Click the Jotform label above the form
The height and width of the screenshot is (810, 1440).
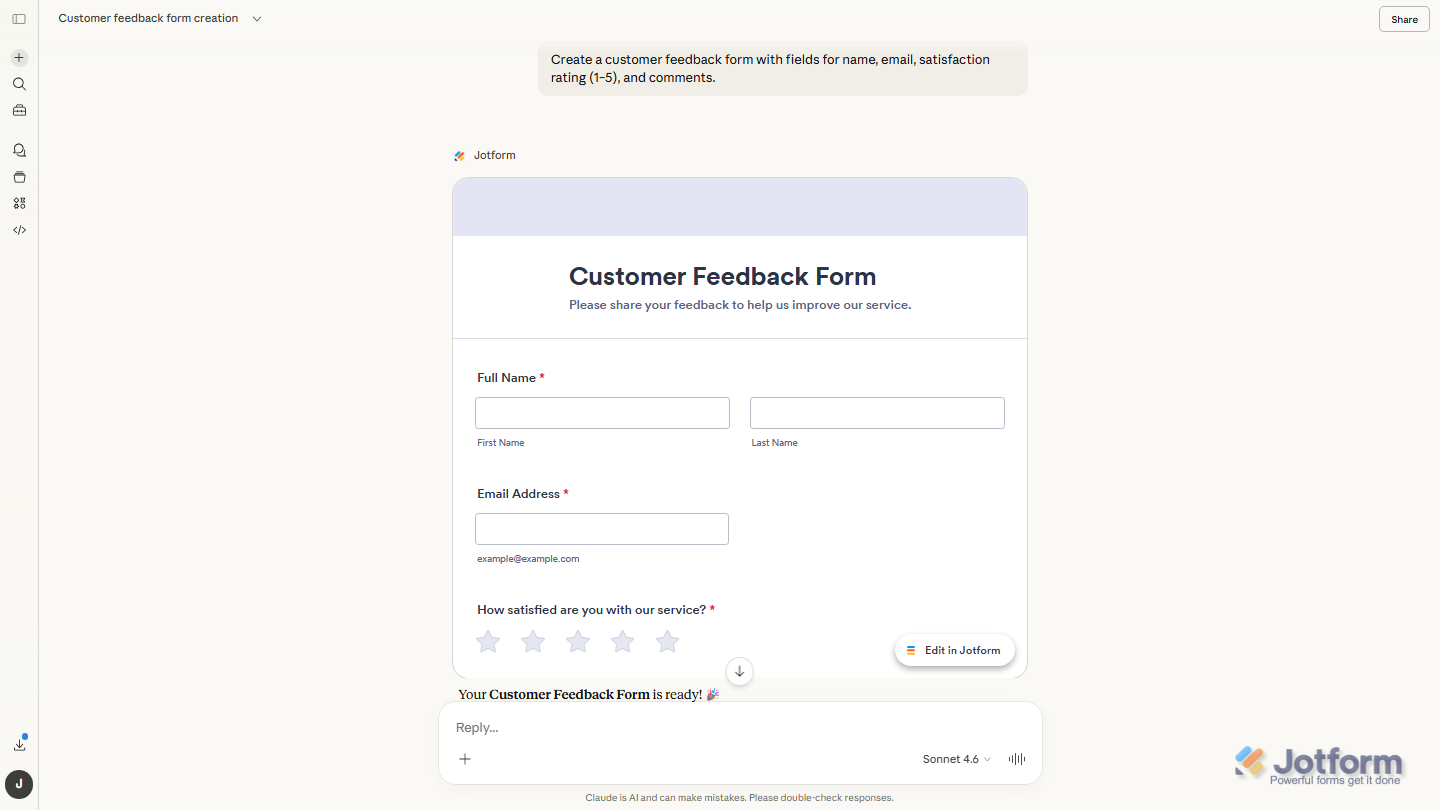(492, 155)
